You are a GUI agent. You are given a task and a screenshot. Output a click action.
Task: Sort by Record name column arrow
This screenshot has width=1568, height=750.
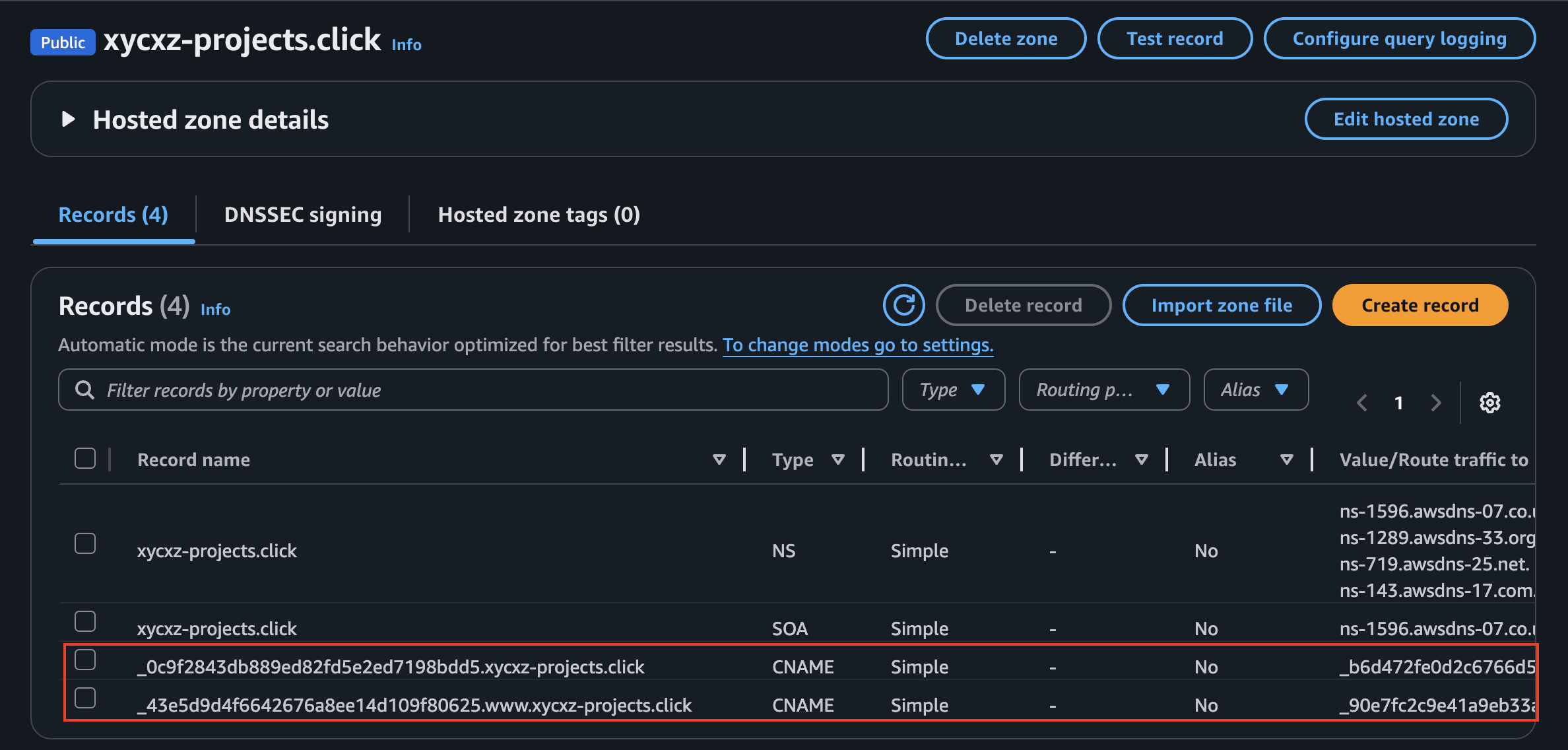coord(719,460)
